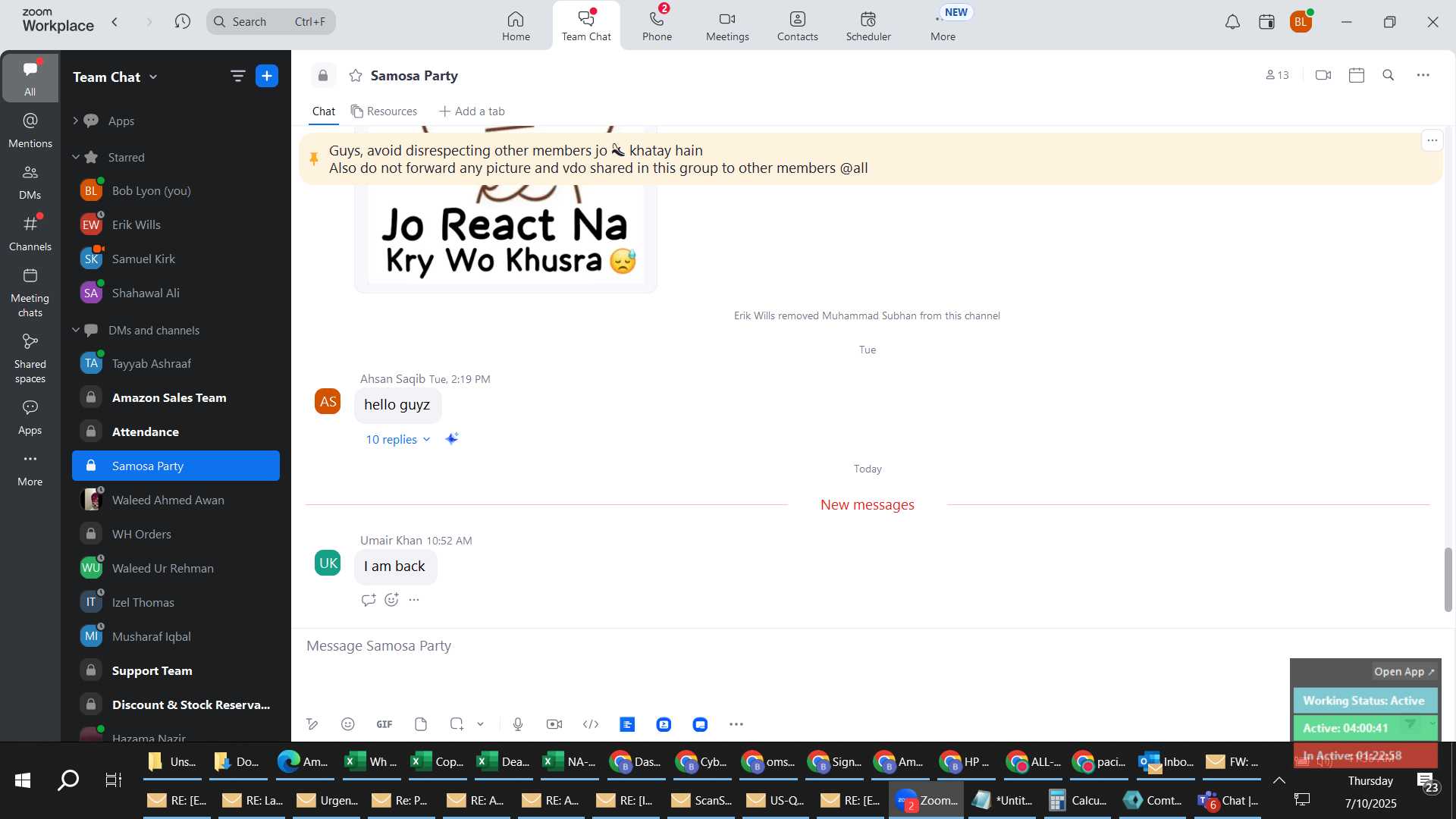Screen dimensions: 1456x819
Task: Go back using the left arrow
Action: coord(115,21)
